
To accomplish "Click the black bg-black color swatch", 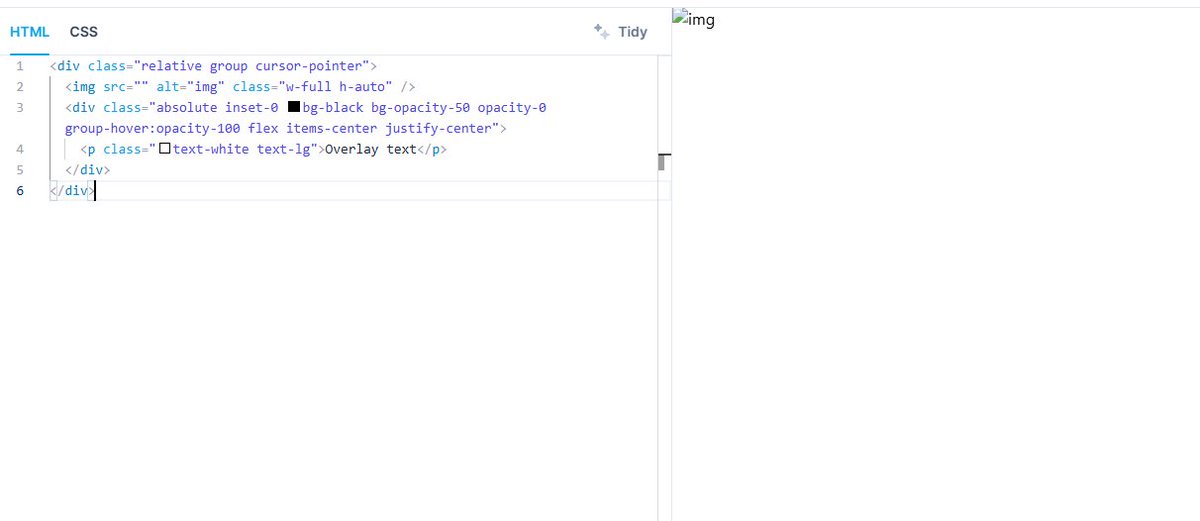I will coord(294,107).
